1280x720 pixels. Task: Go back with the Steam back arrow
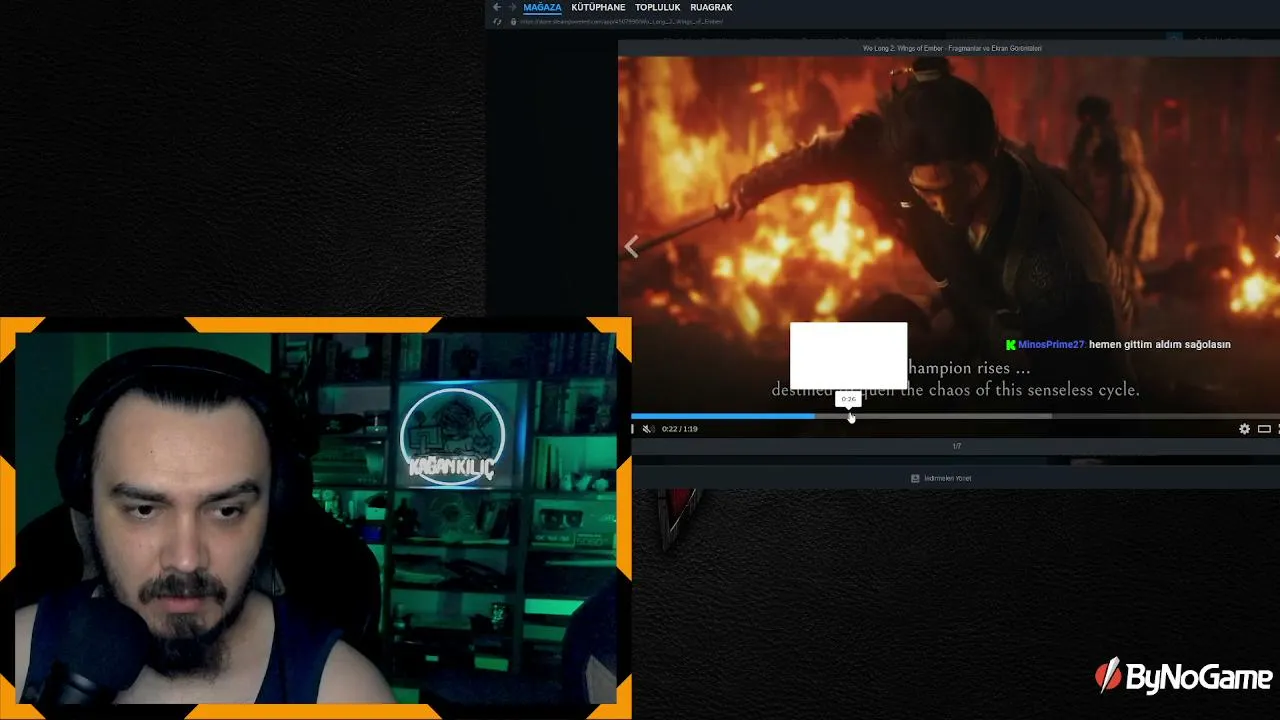[x=497, y=7]
